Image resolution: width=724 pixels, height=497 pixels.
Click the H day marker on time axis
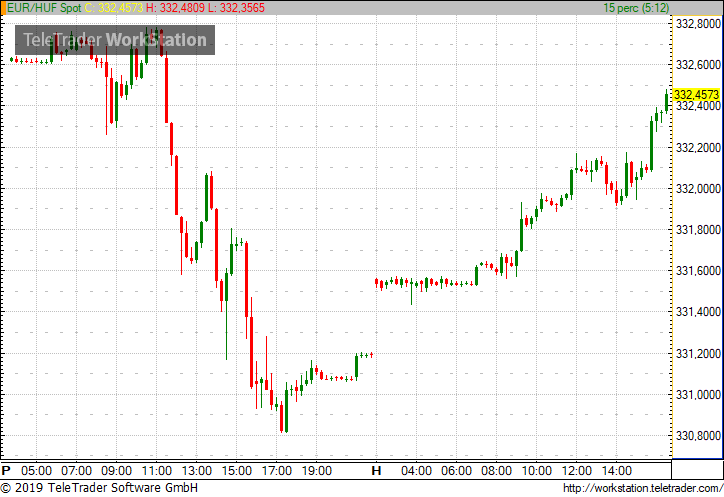376,471
